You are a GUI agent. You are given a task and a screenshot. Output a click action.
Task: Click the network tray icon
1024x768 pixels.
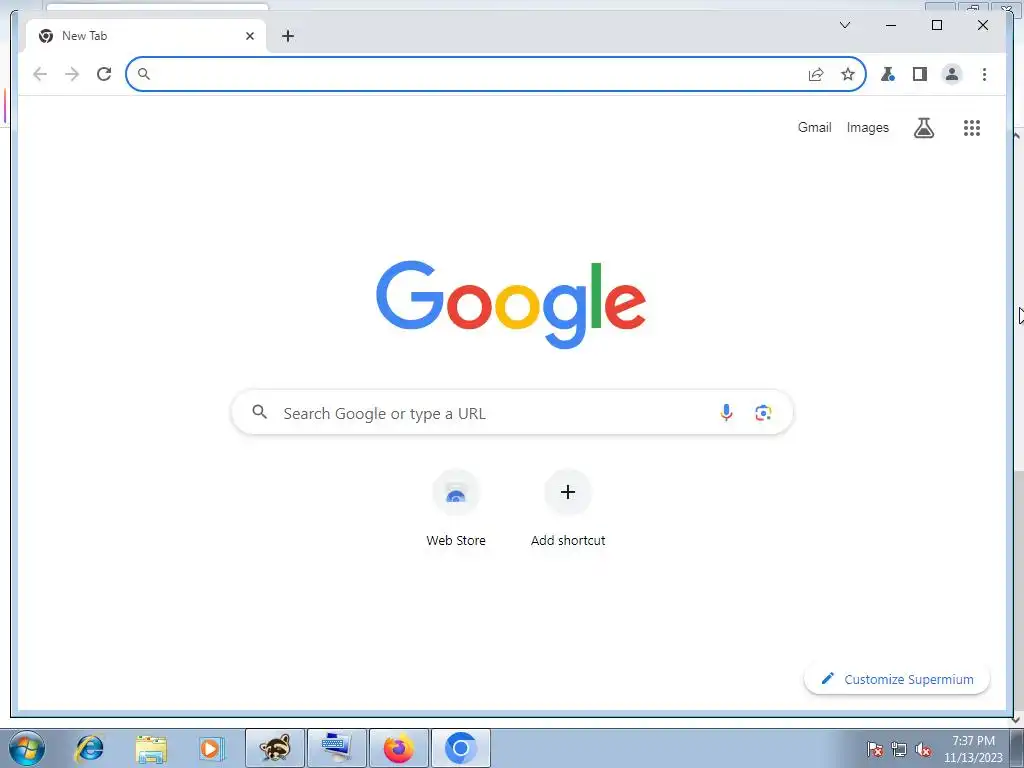(899, 750)
